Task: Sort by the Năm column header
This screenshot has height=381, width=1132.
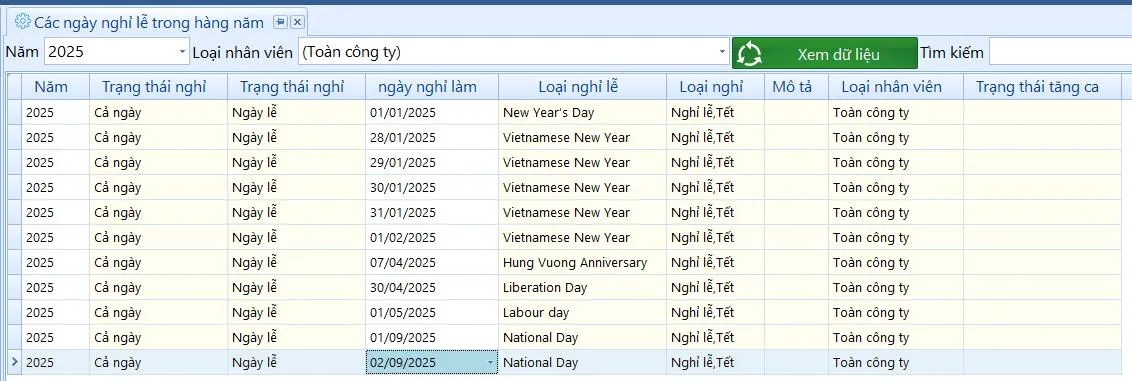Action: [56, 87]
